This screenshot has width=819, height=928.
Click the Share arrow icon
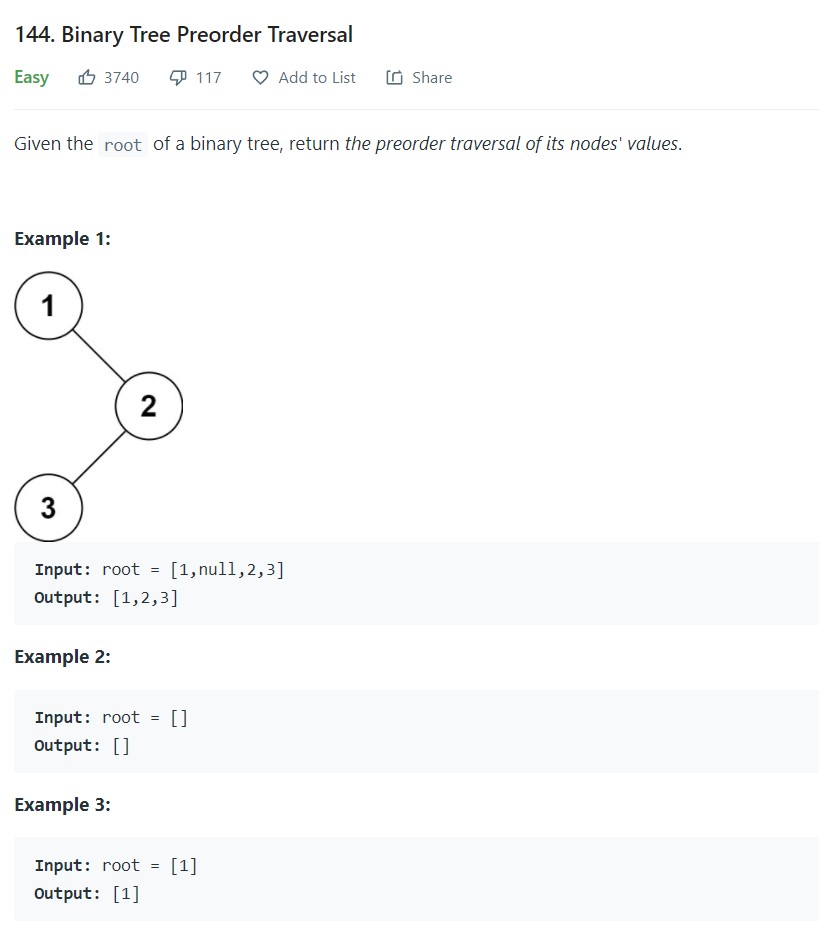pos(394,77)
